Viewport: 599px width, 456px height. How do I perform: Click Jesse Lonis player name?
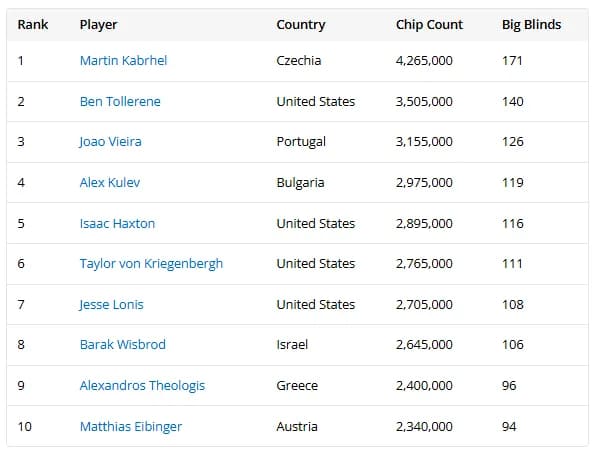tap(111, 305)
